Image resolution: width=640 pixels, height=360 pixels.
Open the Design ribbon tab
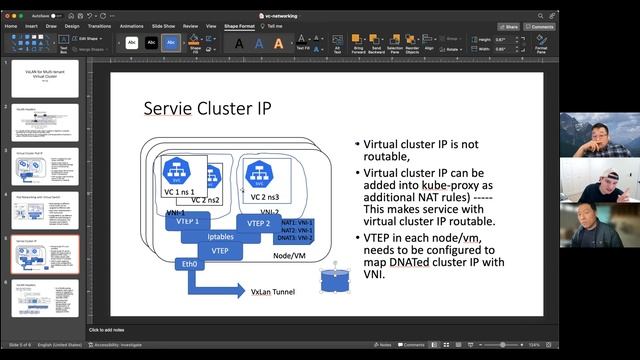click(x=72, y=26)
